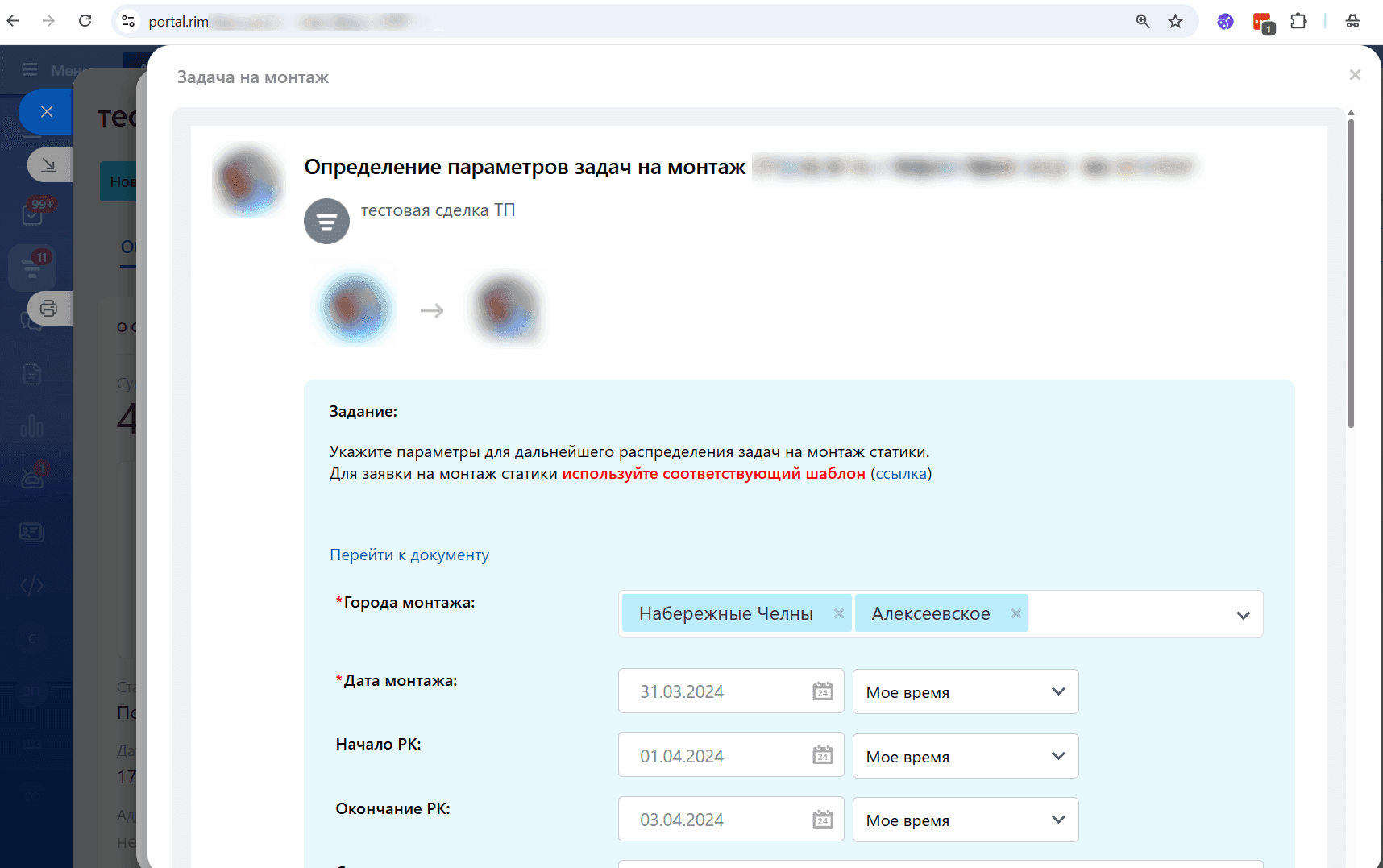Remove Алексеевское city tag

click(1015, 613)
